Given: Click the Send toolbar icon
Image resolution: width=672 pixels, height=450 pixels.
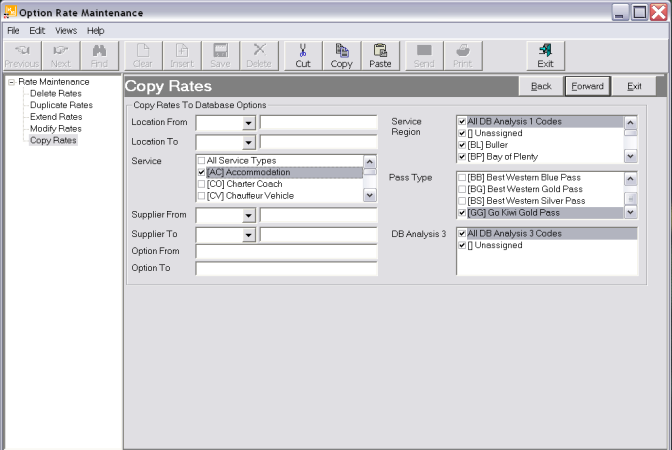Looking at the screenshot, I should [x=424, y=56].
